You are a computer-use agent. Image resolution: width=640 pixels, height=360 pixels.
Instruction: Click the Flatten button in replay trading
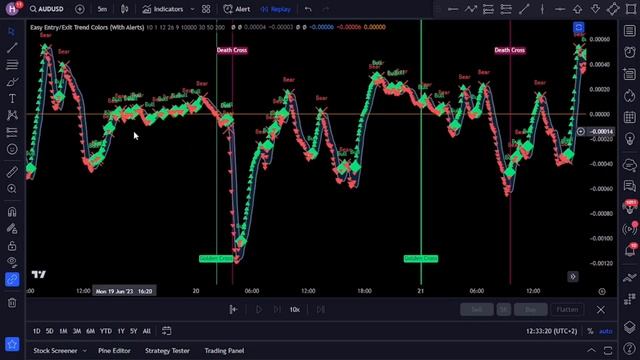567,310
